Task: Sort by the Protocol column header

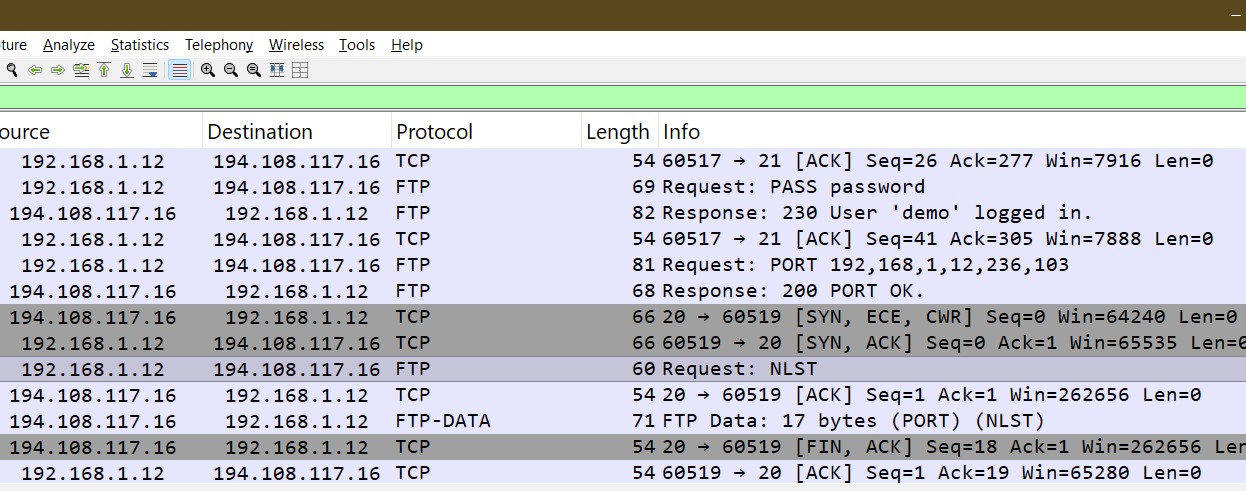Action: [434, 132]
